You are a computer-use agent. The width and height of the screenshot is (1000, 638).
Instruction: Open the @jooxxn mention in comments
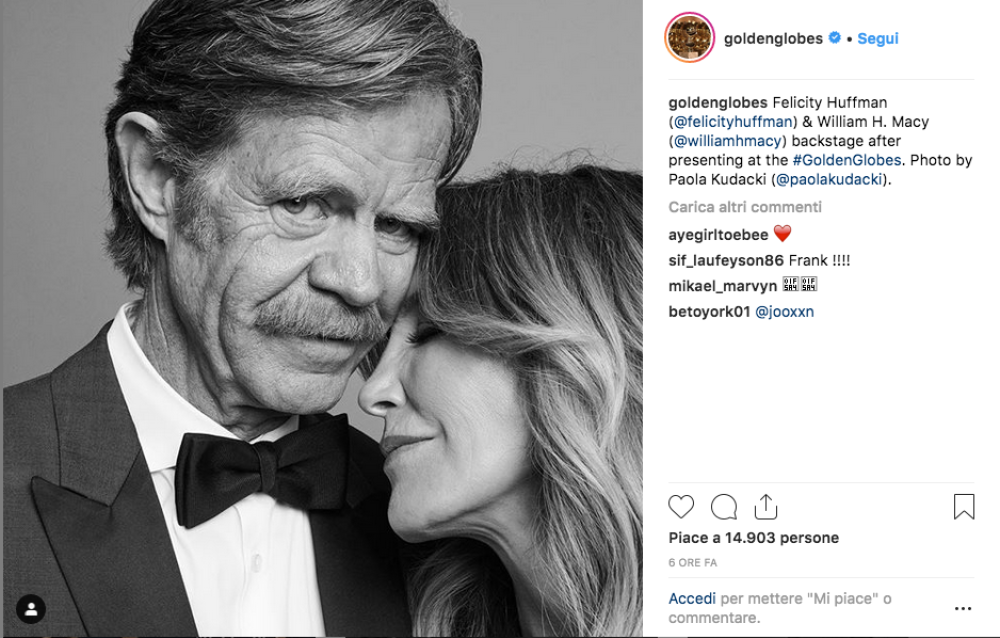click(x=784, y=312)
